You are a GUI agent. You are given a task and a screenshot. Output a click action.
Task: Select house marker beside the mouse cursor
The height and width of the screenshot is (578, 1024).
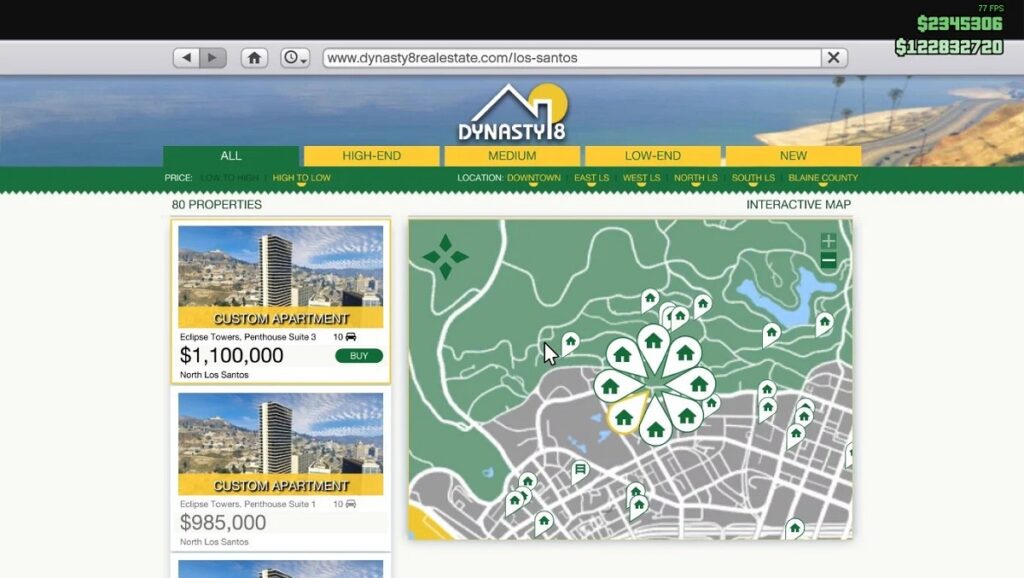pyautogui.click(x=571, y=342)
